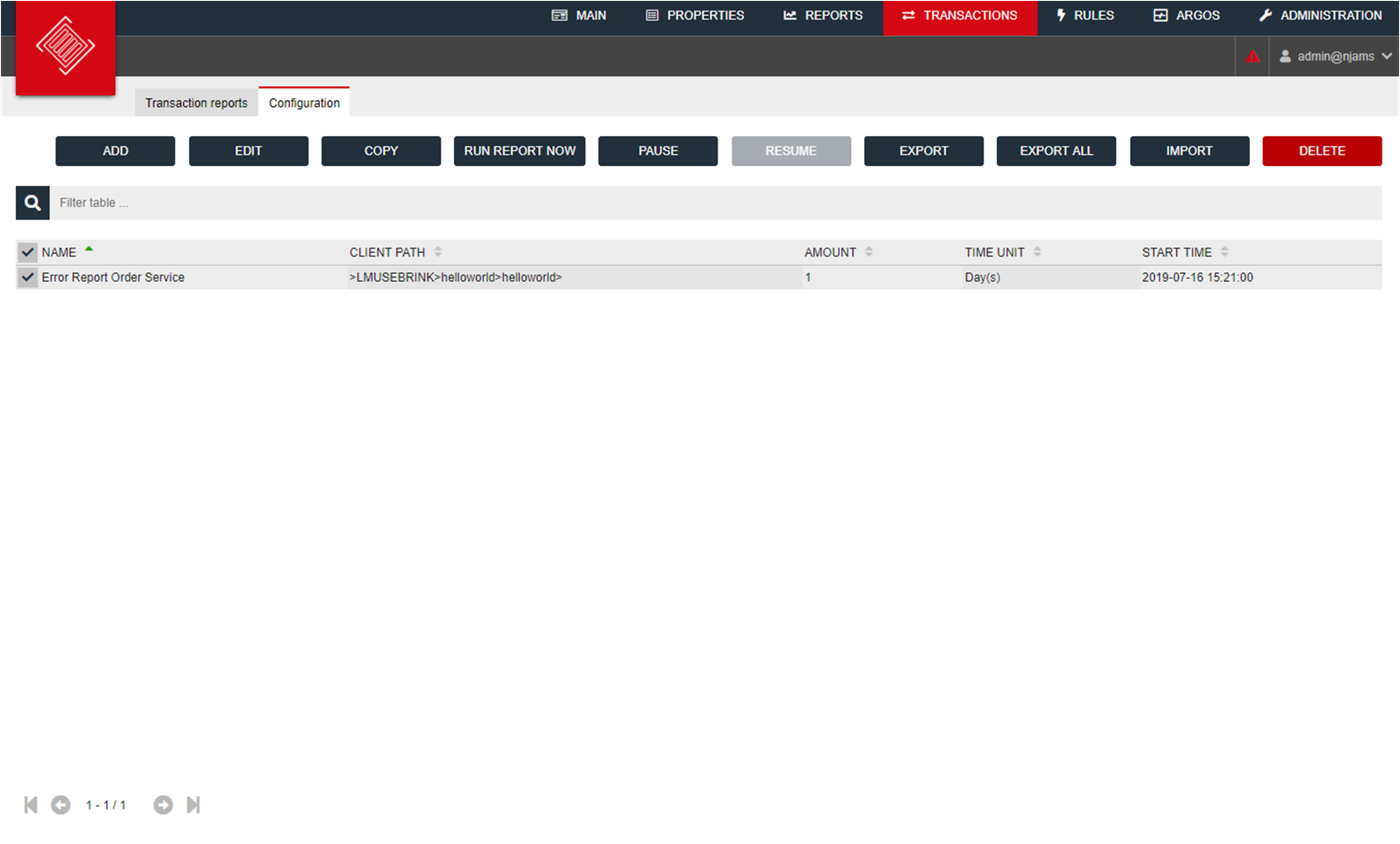Click the 1 - 1 / 1 page indicator

[106, 805]
